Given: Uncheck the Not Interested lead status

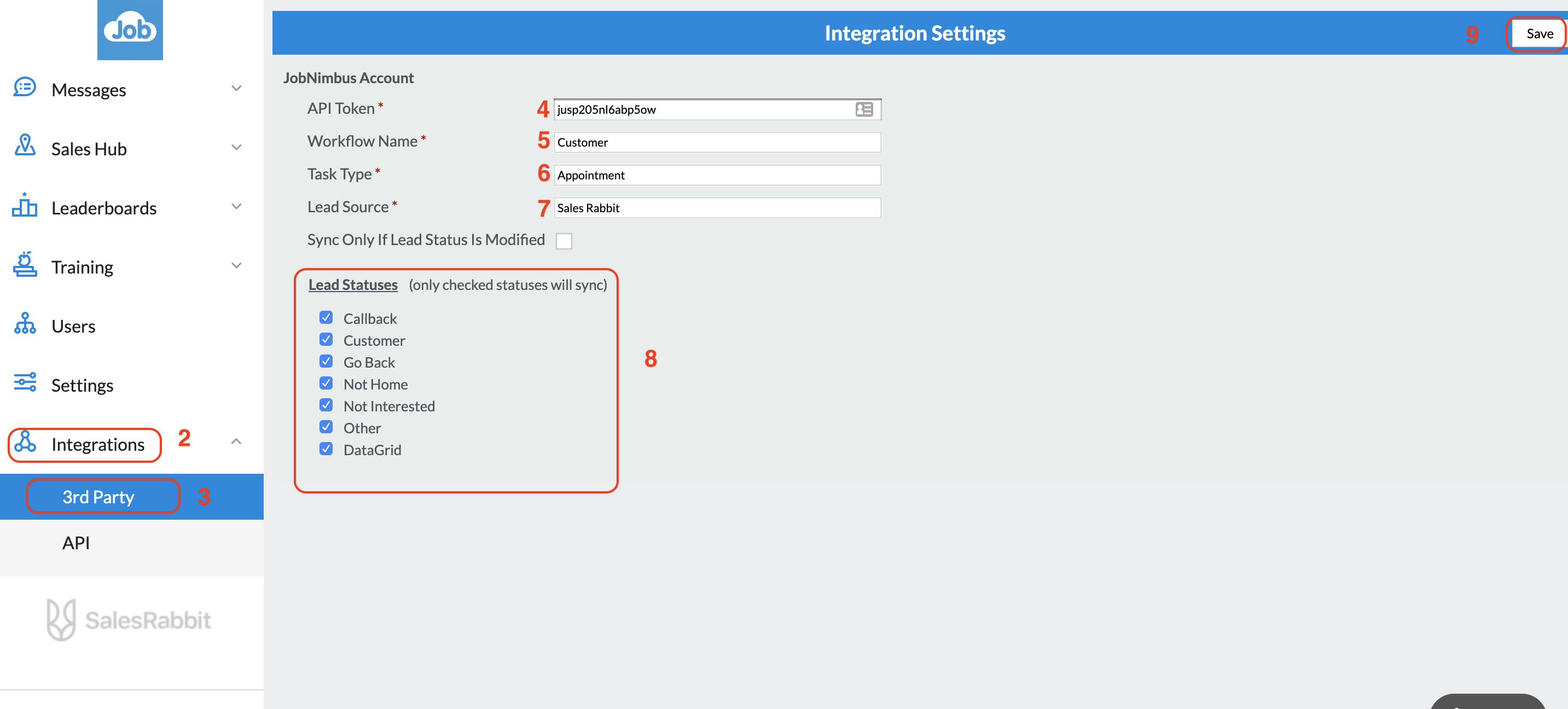Looking at the screenshot, I should click(x=326, y=405).
